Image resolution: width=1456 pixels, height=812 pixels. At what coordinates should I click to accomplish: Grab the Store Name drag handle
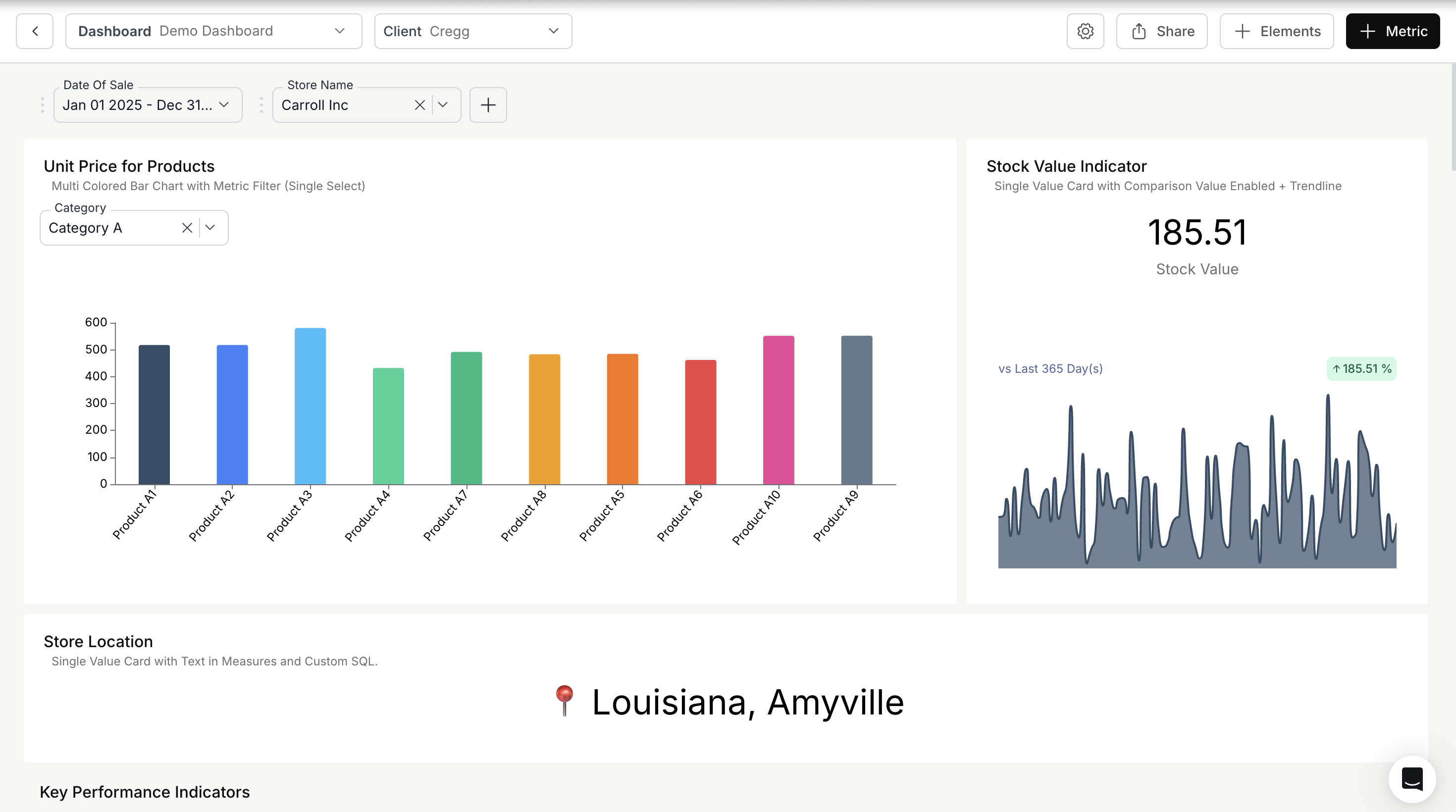pos(261,105)
